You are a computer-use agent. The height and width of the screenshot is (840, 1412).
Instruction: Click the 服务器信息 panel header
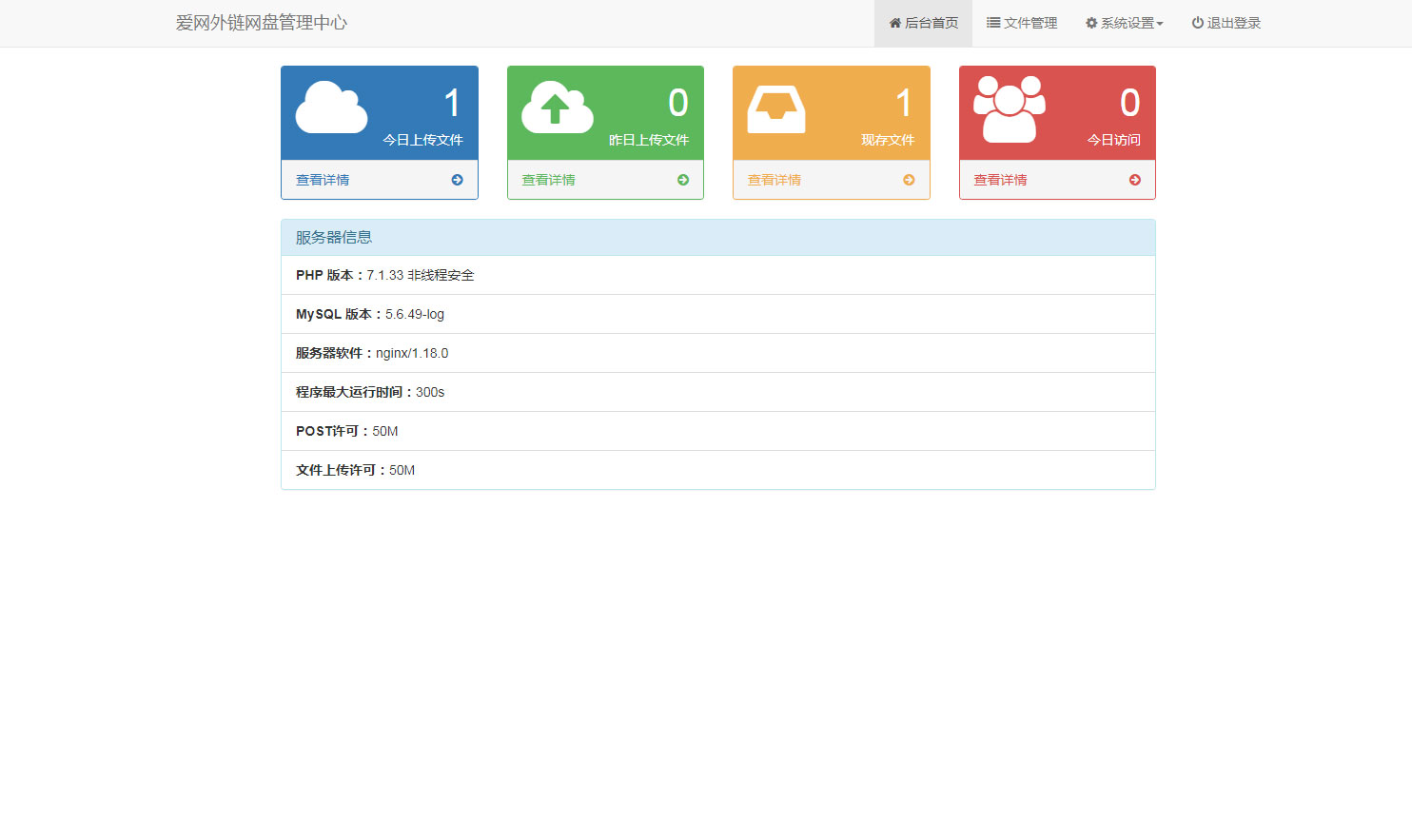tap(717, 238)
